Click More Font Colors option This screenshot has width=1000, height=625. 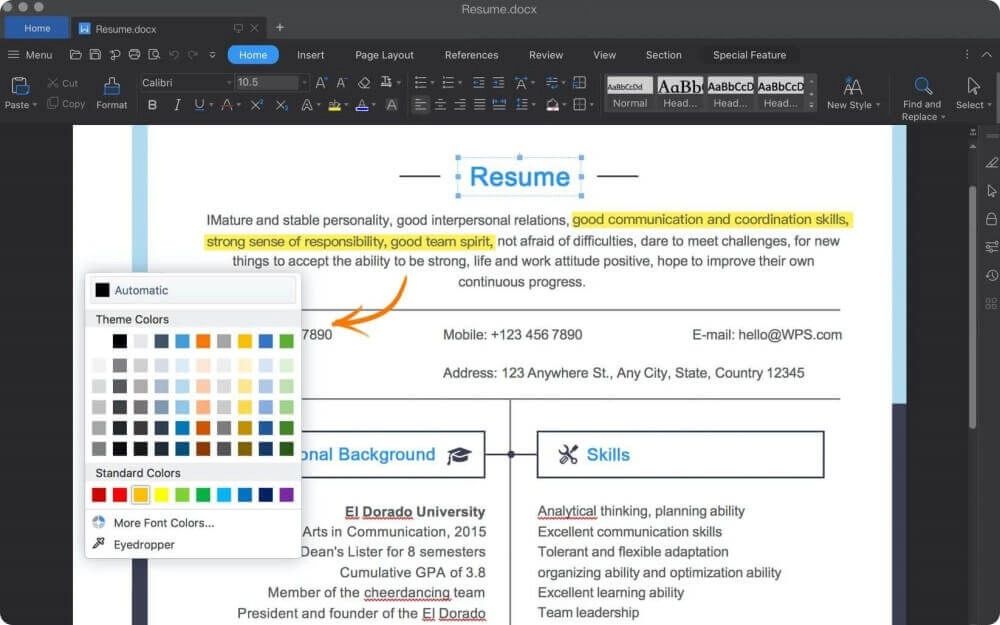tap(163, 523)
